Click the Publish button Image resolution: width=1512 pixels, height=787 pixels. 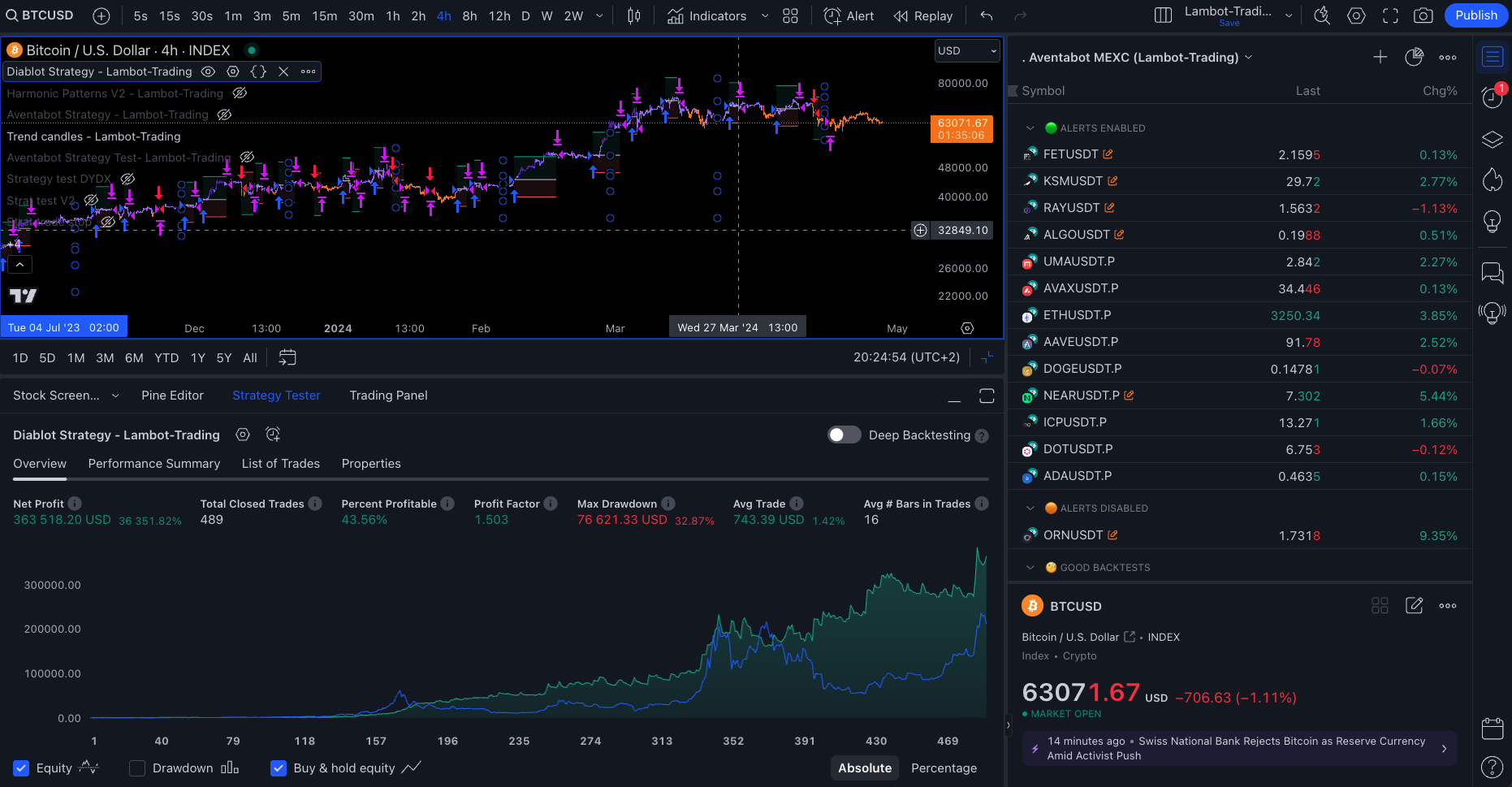(1475, 15)
